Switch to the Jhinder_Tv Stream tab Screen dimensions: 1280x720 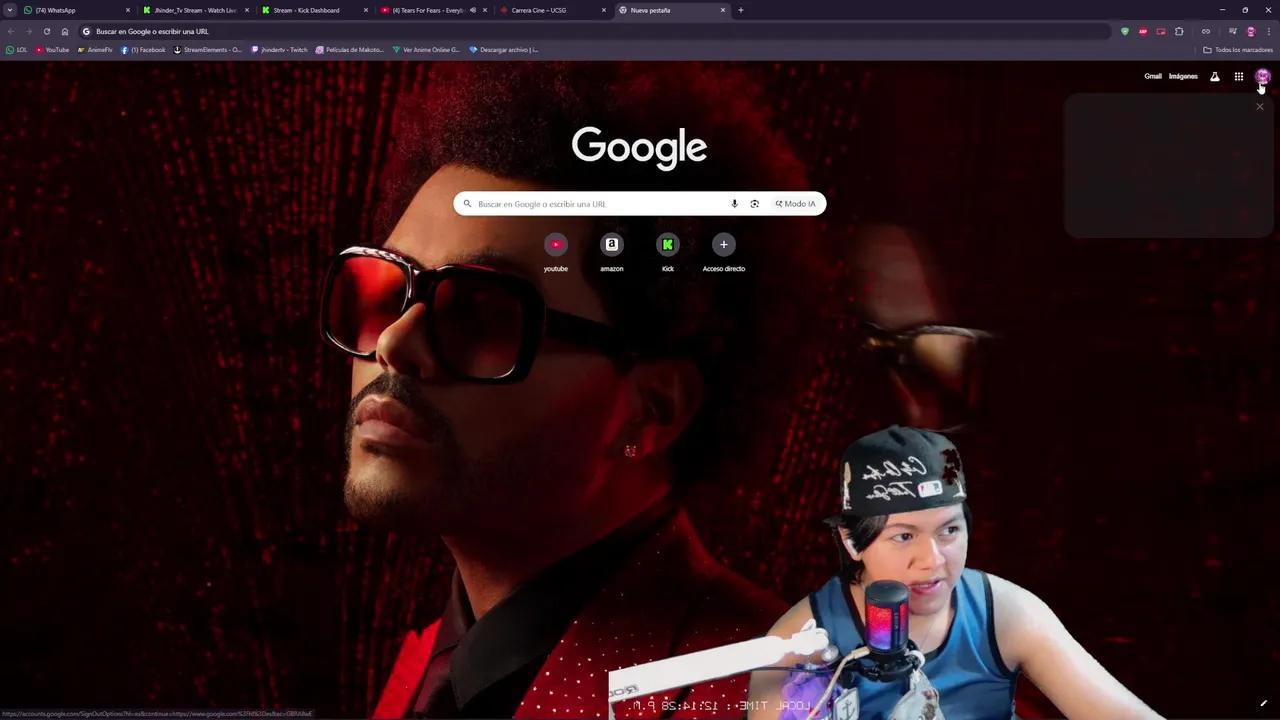point(196,10)
